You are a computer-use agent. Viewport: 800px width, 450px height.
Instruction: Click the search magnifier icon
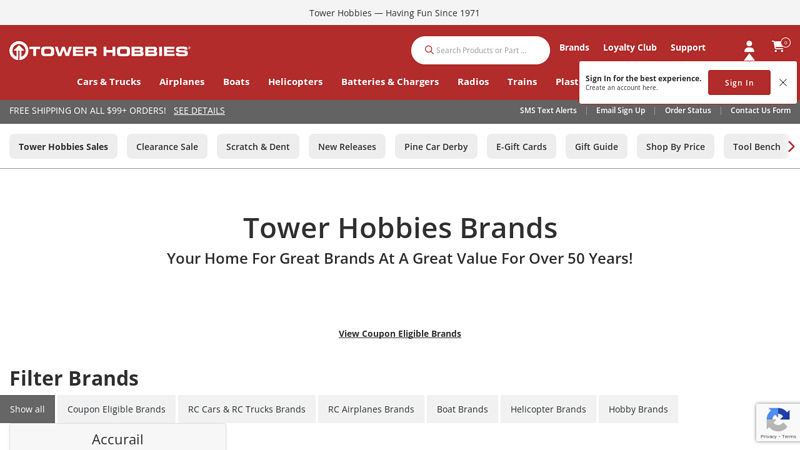pyautogui.click(x=429, y=50)
